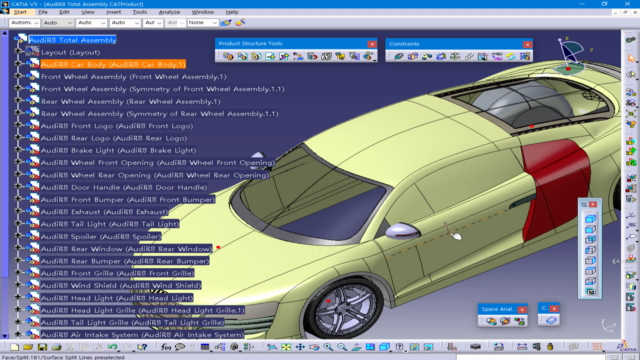The width and height of the screenshot is (640, 360).
Task: Click the New document icon in bottom toolbar
Action: click(15, 347)
